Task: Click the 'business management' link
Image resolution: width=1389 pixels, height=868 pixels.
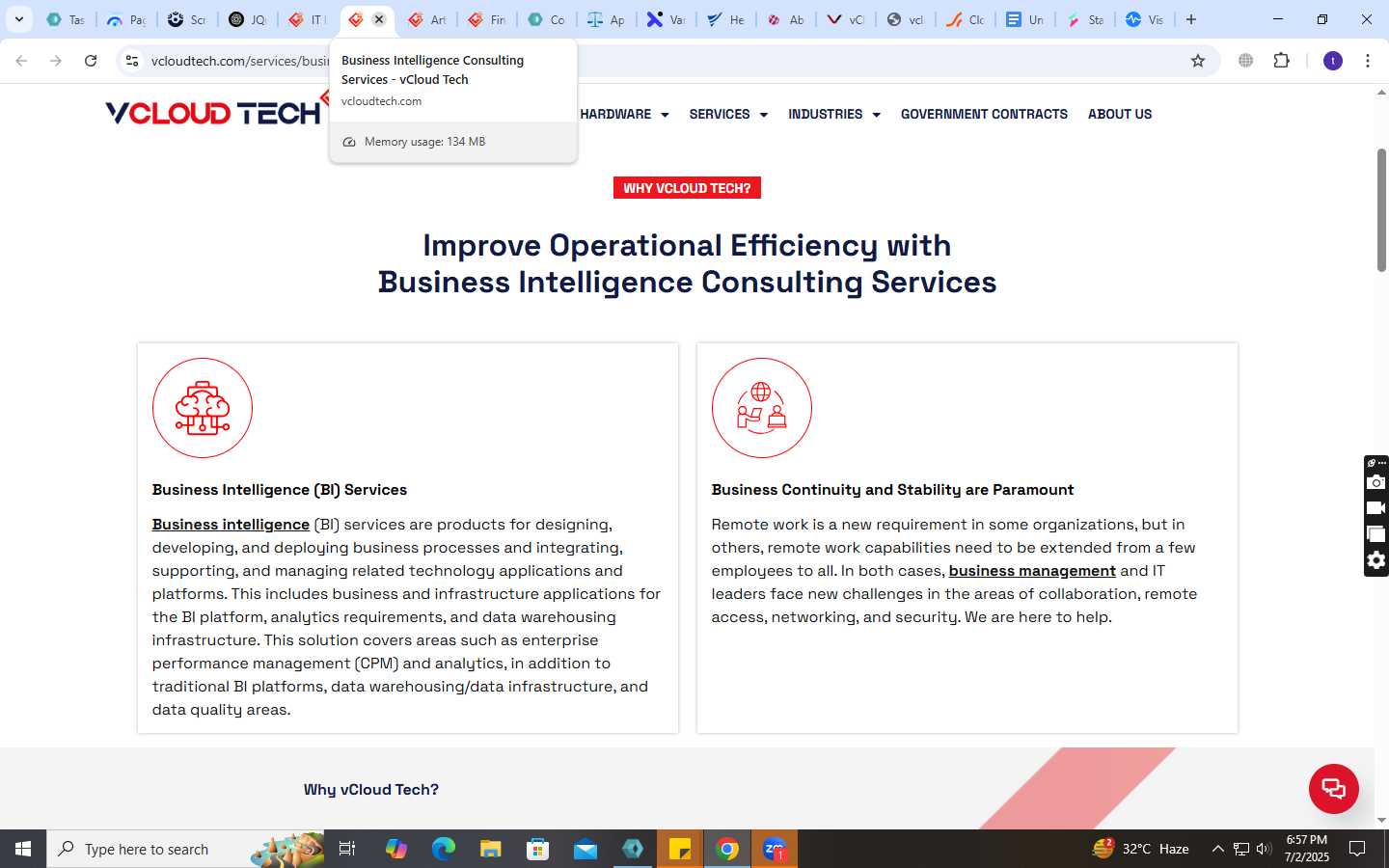Action: (x=1032, y=571)
